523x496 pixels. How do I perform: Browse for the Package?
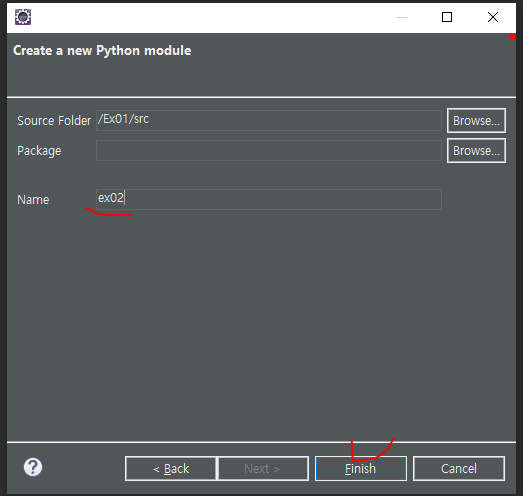click(x=476, y=150)
